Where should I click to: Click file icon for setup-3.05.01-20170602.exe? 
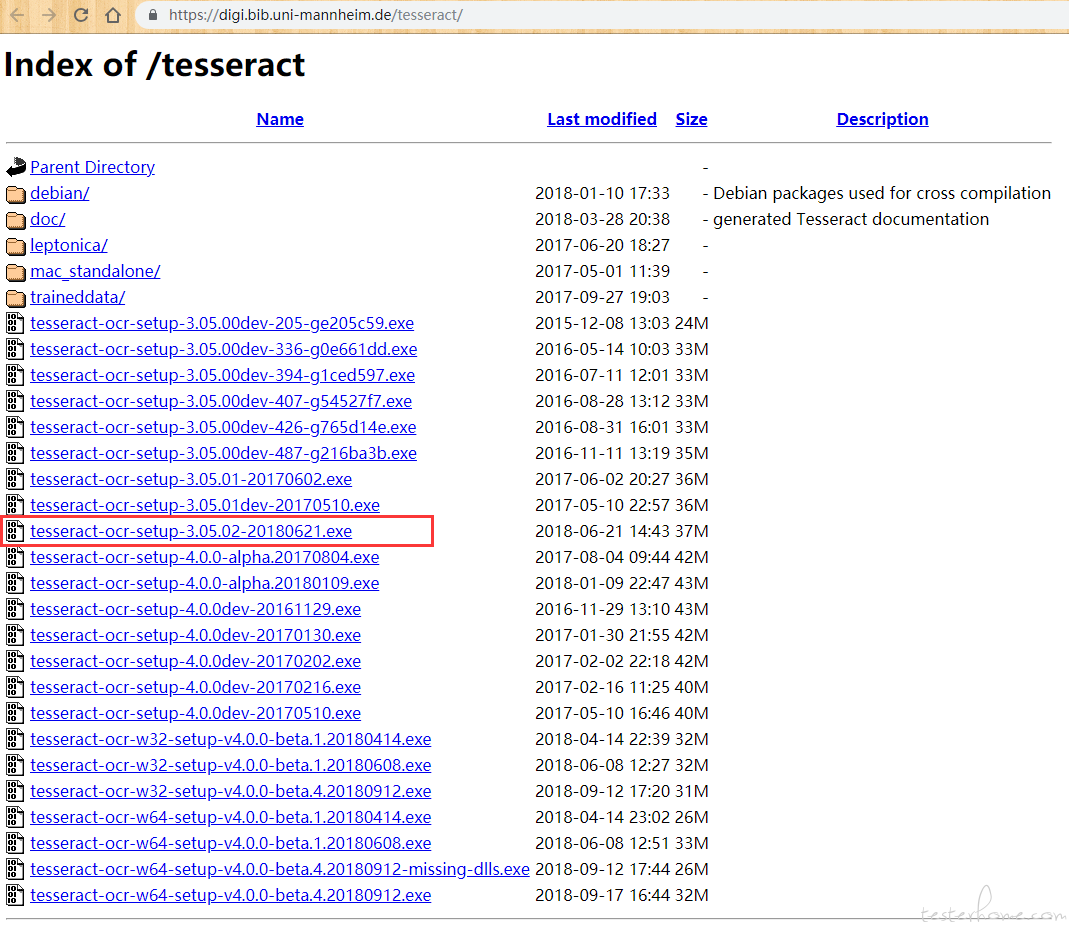[x=15, y=479]
